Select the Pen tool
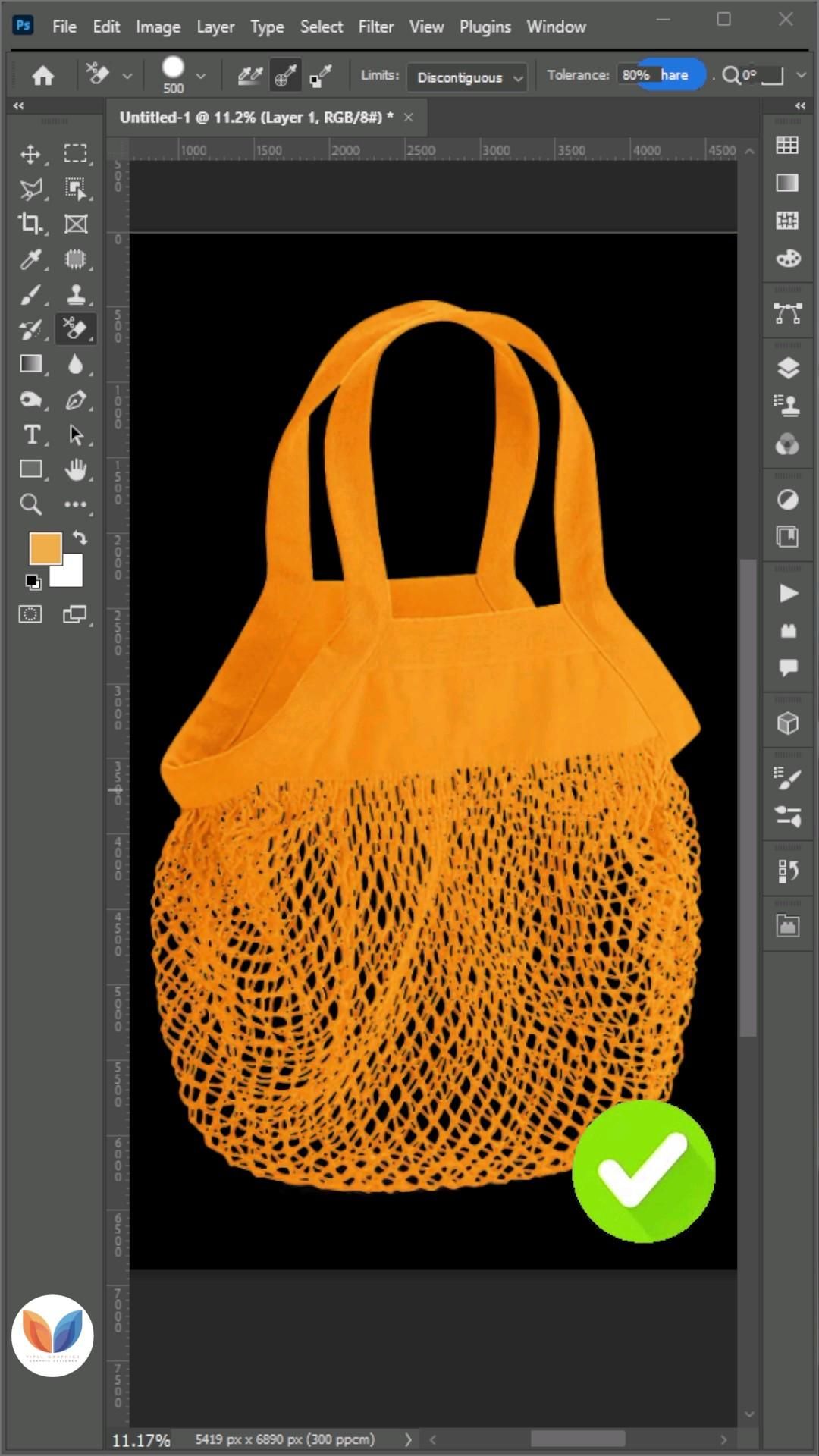 [75, 400]
